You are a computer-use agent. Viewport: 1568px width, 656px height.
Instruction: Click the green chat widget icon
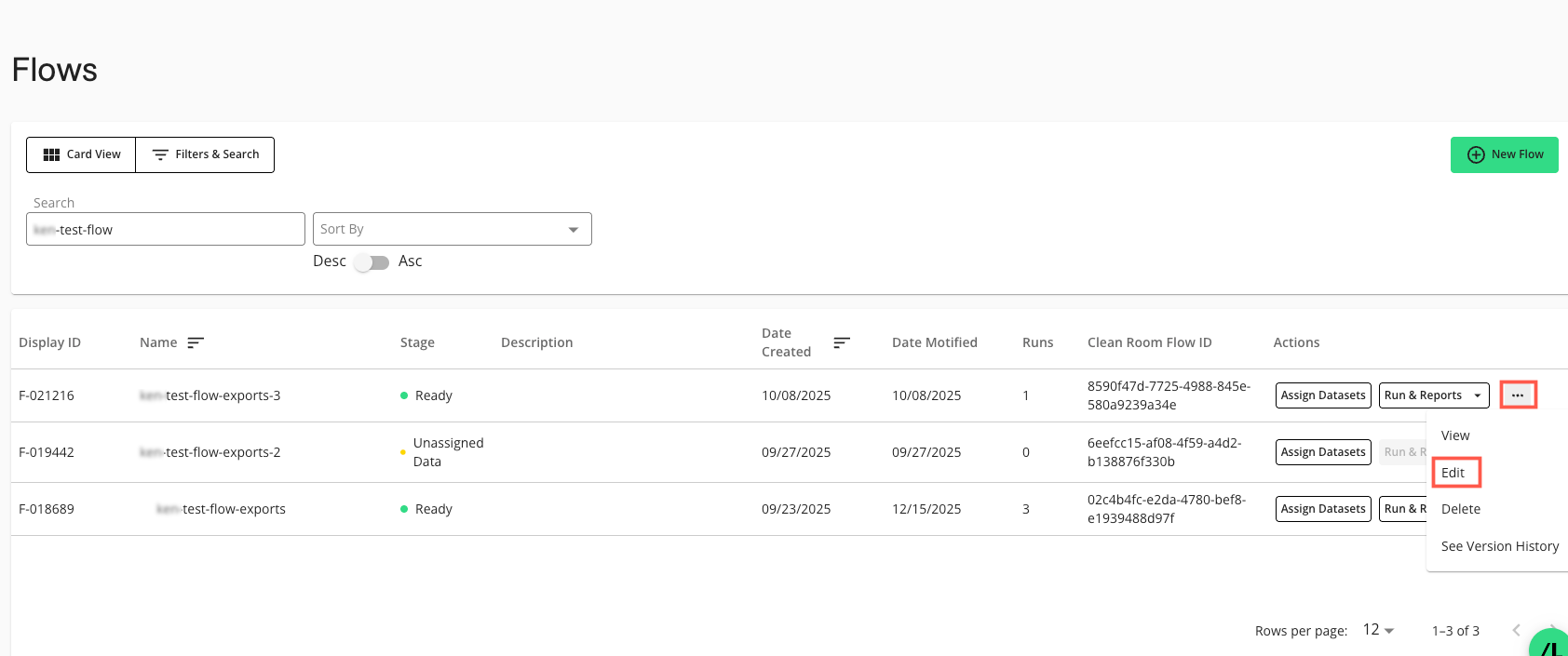(x=1552, y=646)
